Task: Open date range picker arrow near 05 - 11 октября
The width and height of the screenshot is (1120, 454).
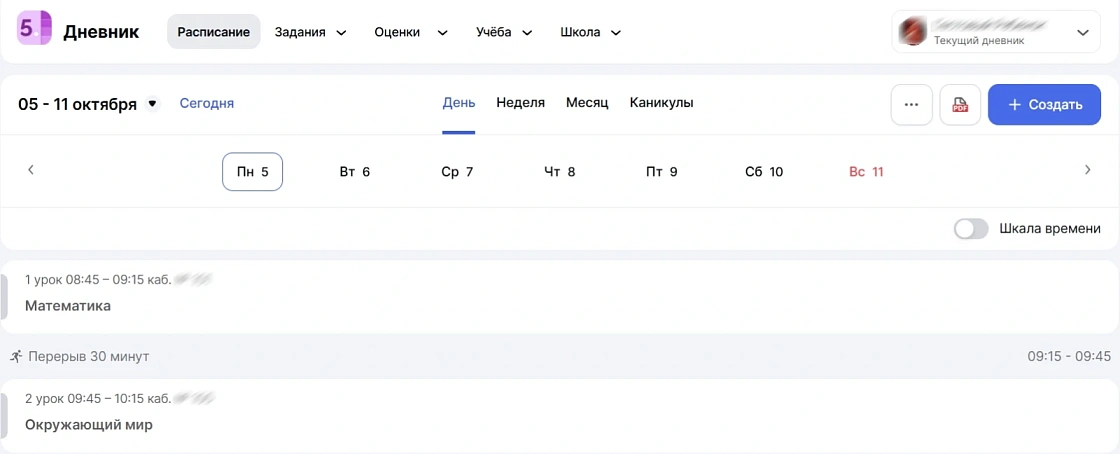Action: pos(152,104)
